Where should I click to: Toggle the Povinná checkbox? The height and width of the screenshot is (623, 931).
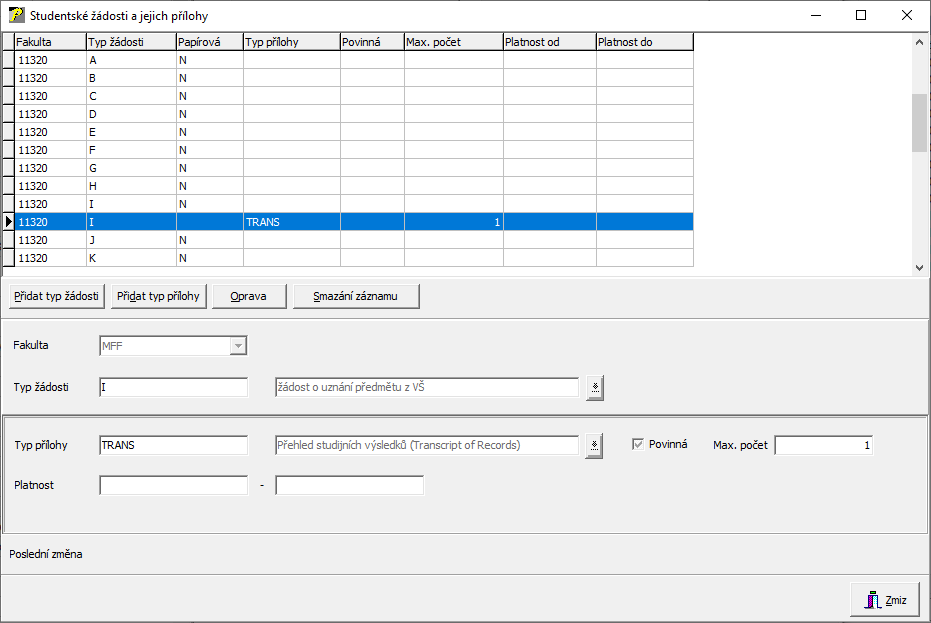[638, 445]
